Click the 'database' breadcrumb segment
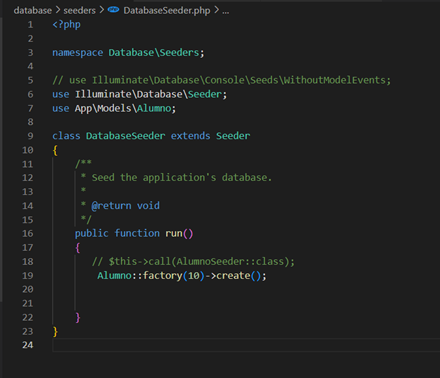The width and height of the screenshot is (440, 378). click(33, 11)
